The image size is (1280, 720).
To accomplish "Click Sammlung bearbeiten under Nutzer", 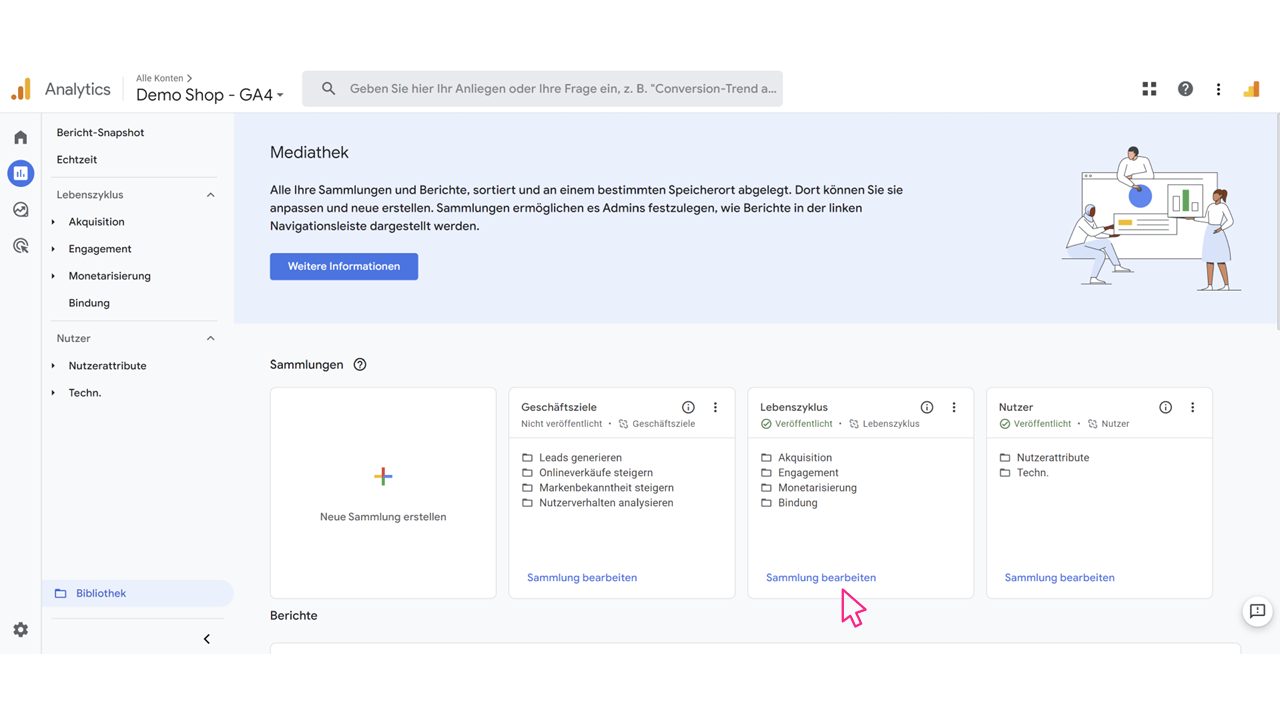I will tap(1060, 577).
